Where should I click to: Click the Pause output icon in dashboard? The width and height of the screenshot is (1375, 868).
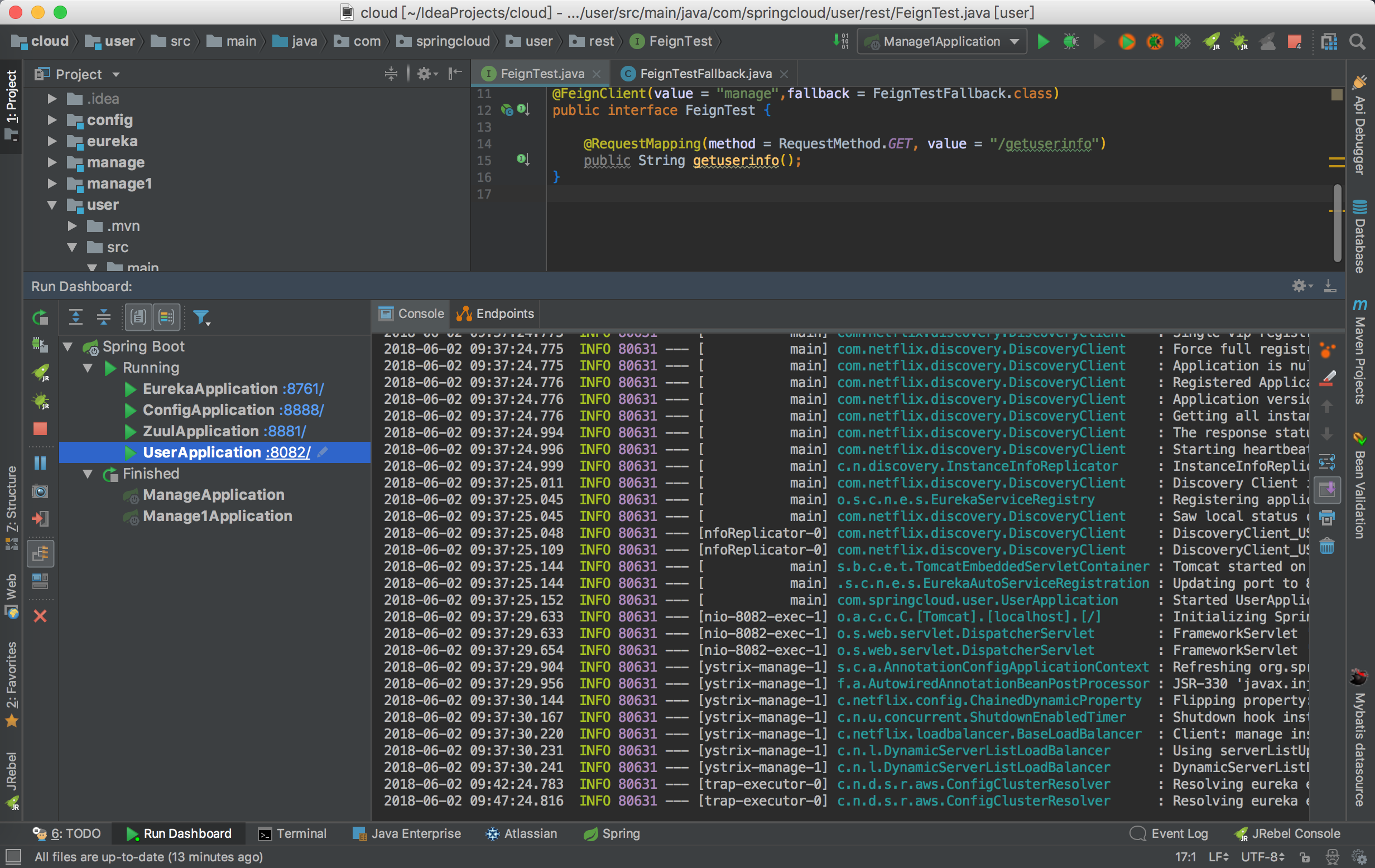(40, 463)
